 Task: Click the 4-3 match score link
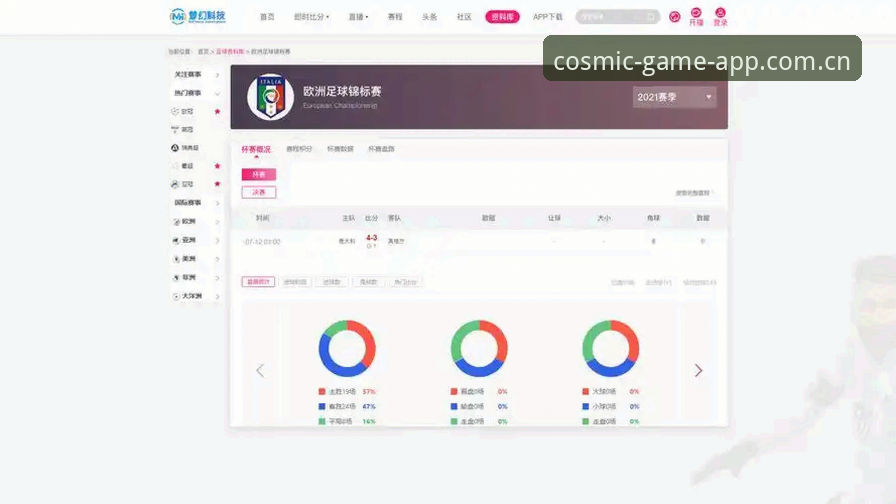(x=371, y=238)
